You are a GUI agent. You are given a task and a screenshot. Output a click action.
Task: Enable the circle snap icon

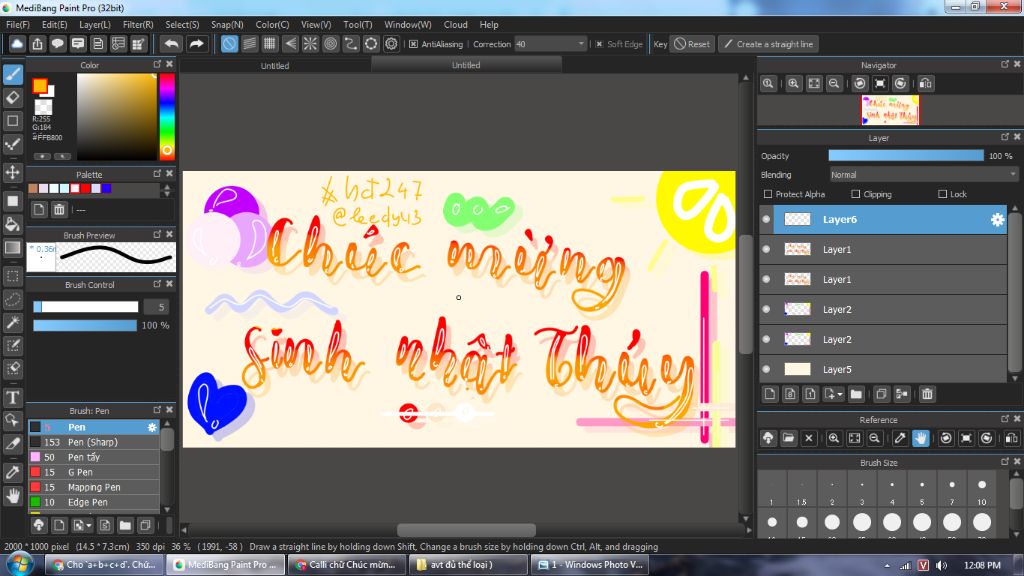tap(330, 44)
